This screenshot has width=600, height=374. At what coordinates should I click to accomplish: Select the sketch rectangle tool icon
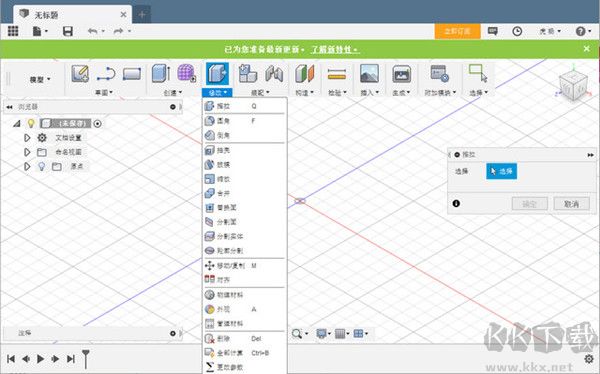(132, 73)
